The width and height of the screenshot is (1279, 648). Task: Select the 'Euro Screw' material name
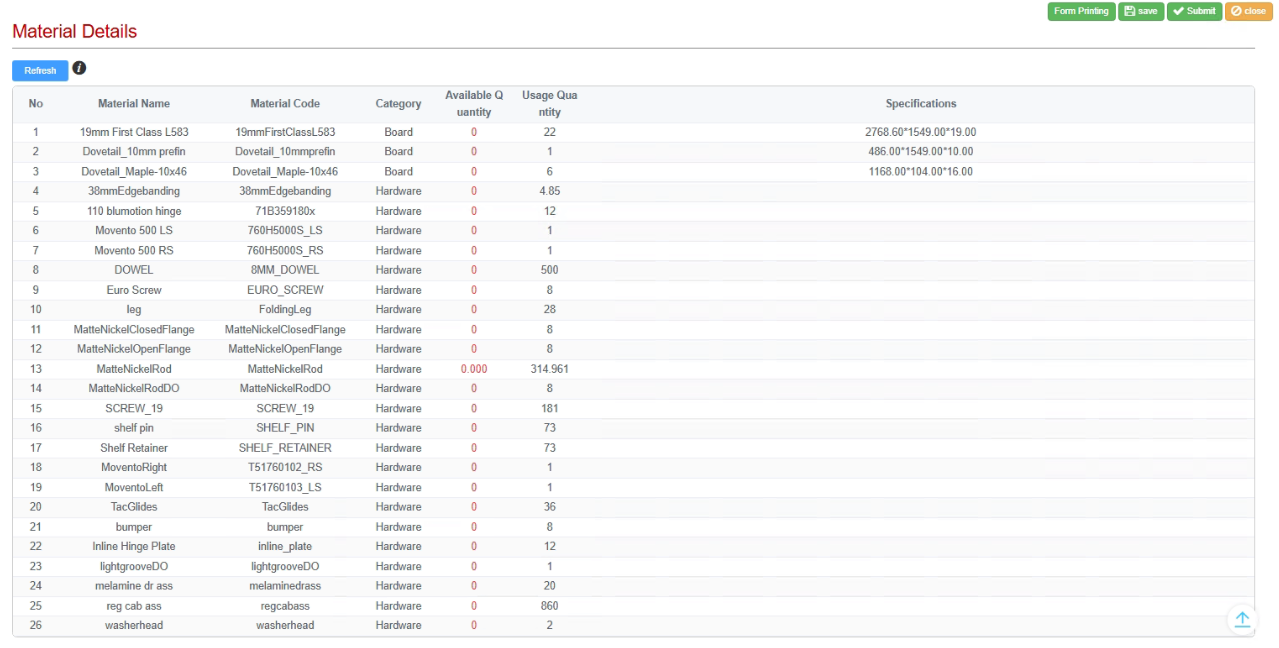134,290
